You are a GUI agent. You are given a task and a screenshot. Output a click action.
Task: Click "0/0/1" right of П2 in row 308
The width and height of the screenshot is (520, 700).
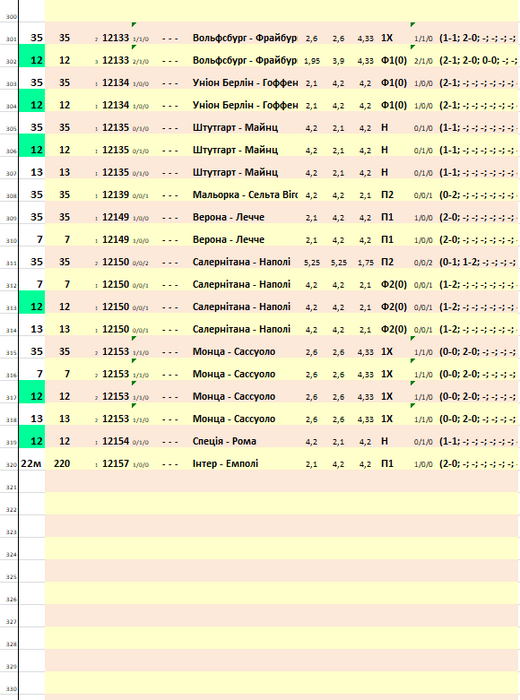(x=423, y=196)
